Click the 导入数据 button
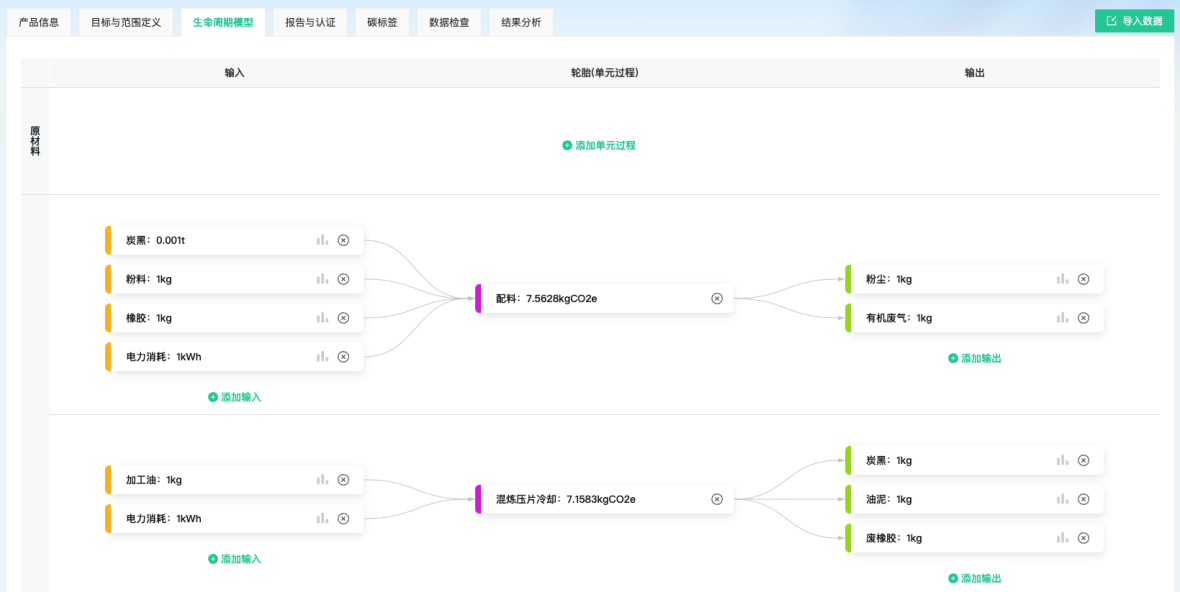Image resolution: width=1180 pixels, height=592 pixels. click(x=1134, y=21)
